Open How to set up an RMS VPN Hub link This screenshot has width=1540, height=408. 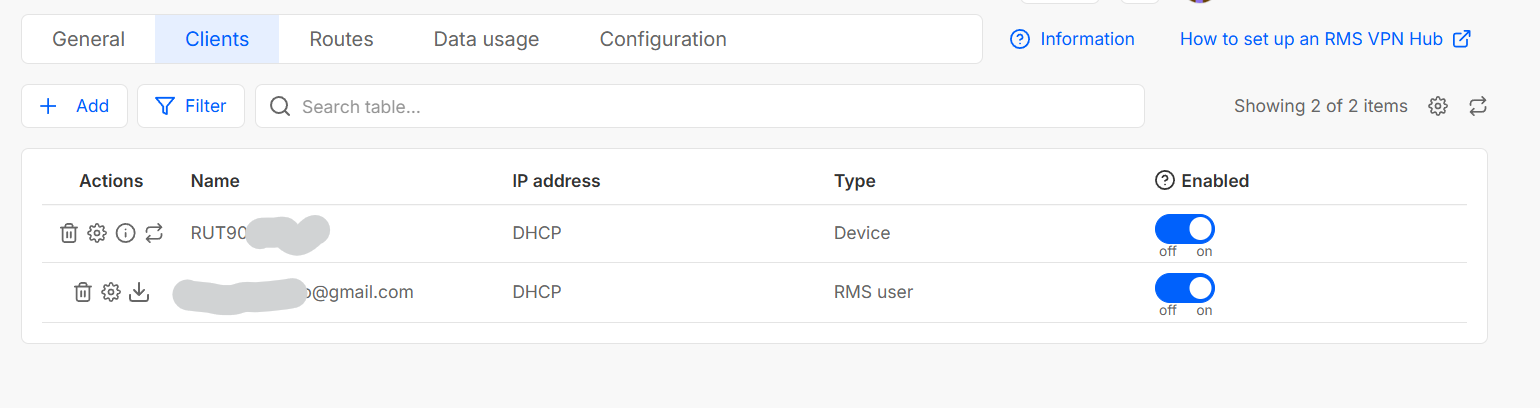(x=1325, y=39)
